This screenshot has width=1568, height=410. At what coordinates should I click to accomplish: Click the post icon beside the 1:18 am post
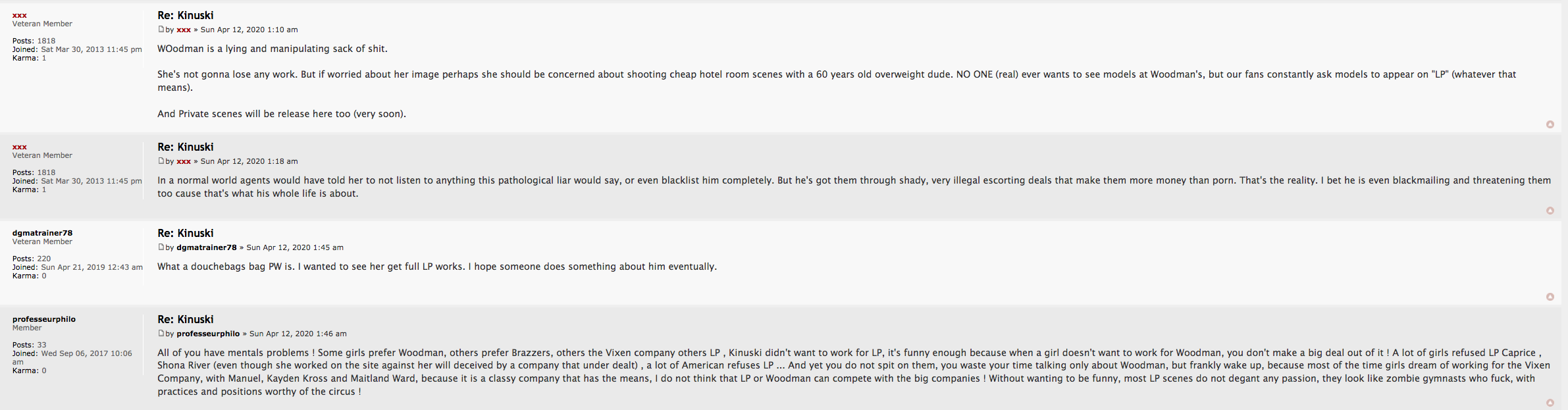[161, 161]
